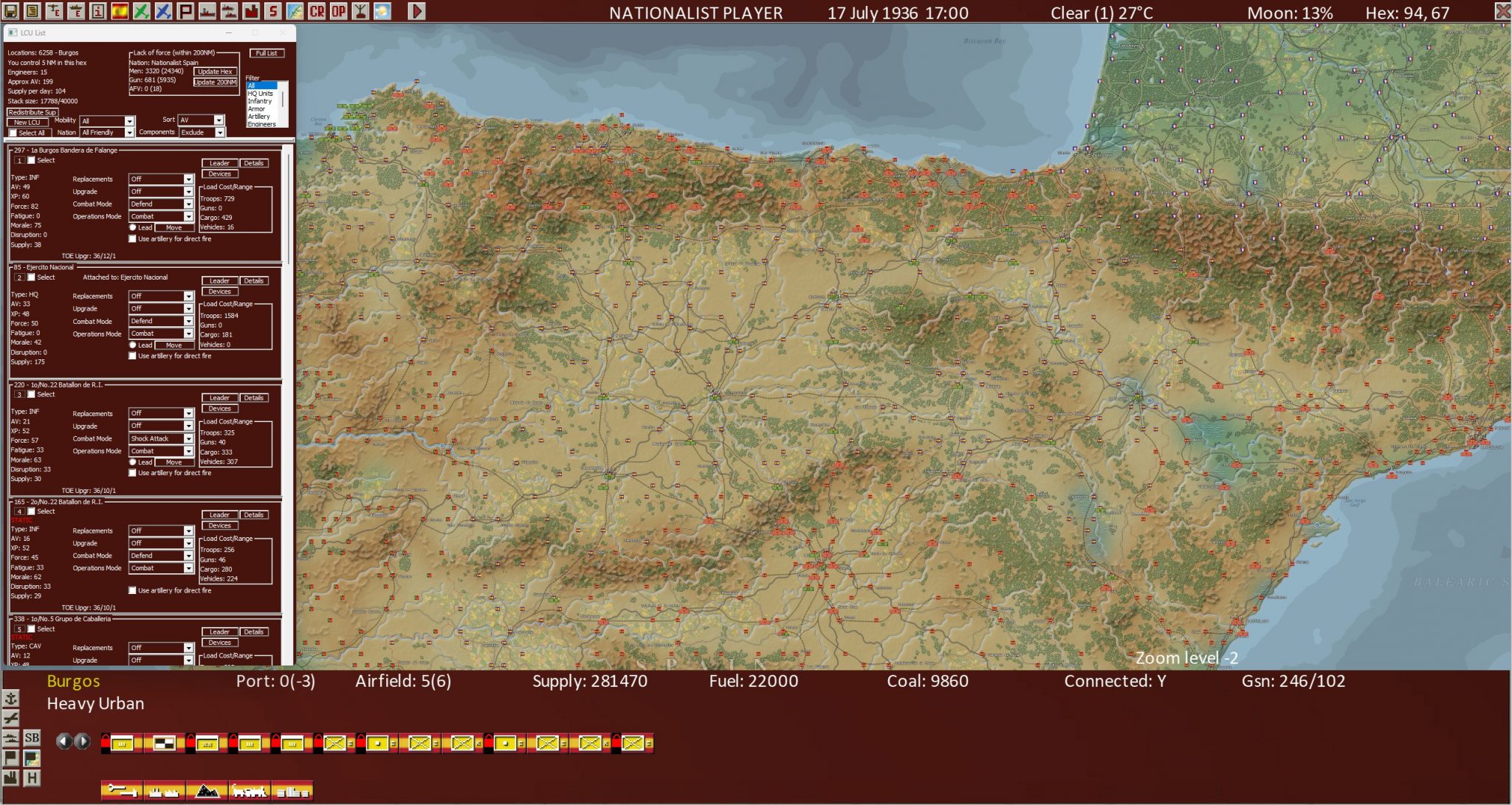This screenshot has width=1512, height=805.
Task: Click the locomotive railway icon in bottom row
Action: click(x=250, y=791)
